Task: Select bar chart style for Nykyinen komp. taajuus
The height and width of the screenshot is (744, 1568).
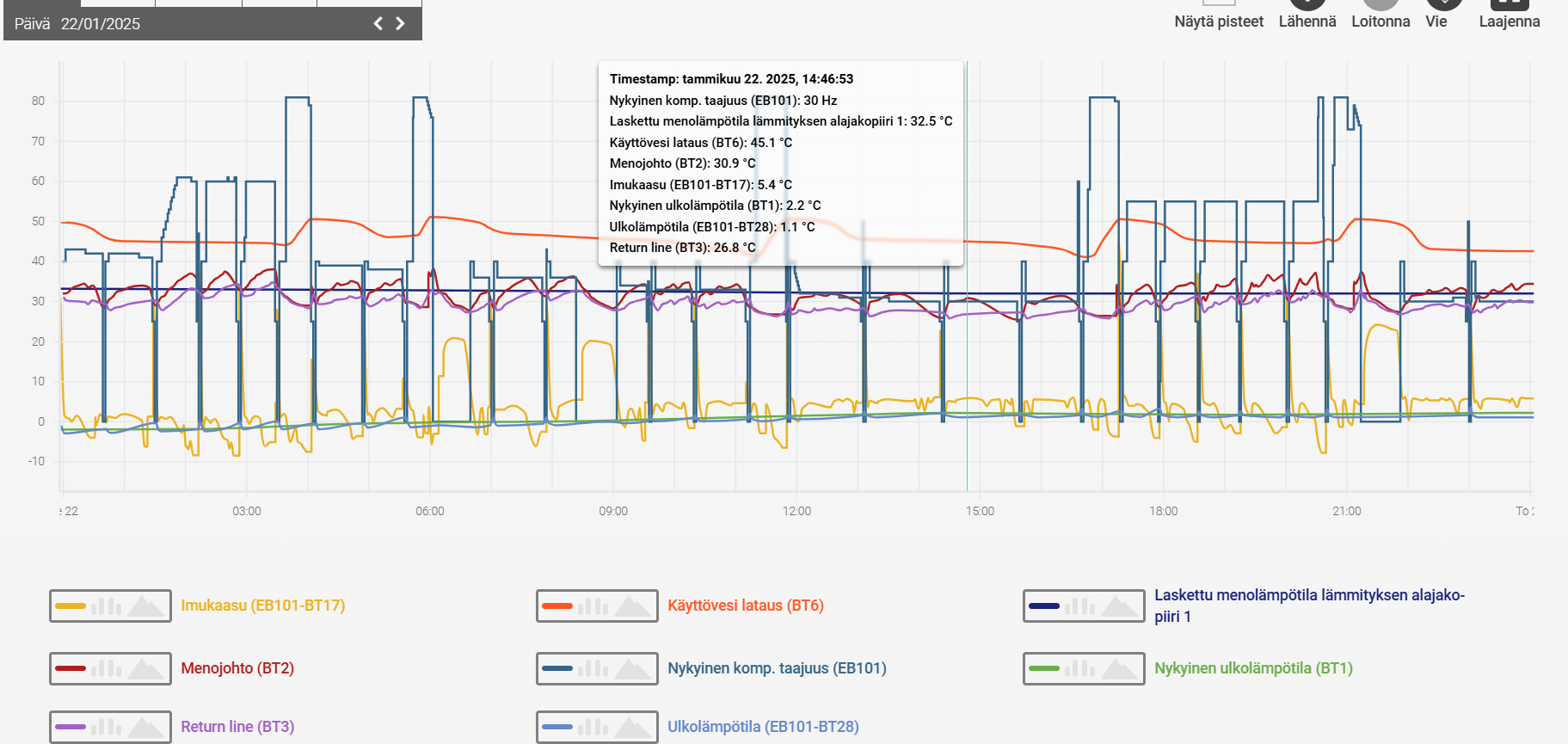Action: click(x=593, y=668)
